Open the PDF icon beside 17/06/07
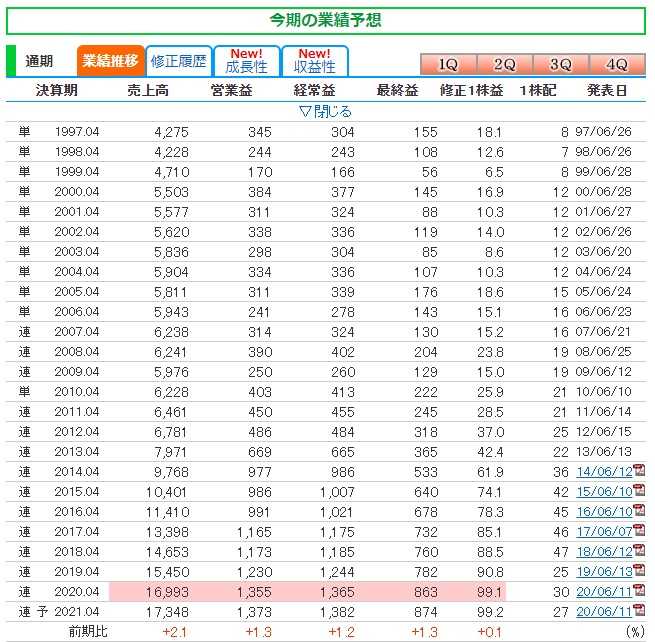655x642 pixels. tap(639, 531)
